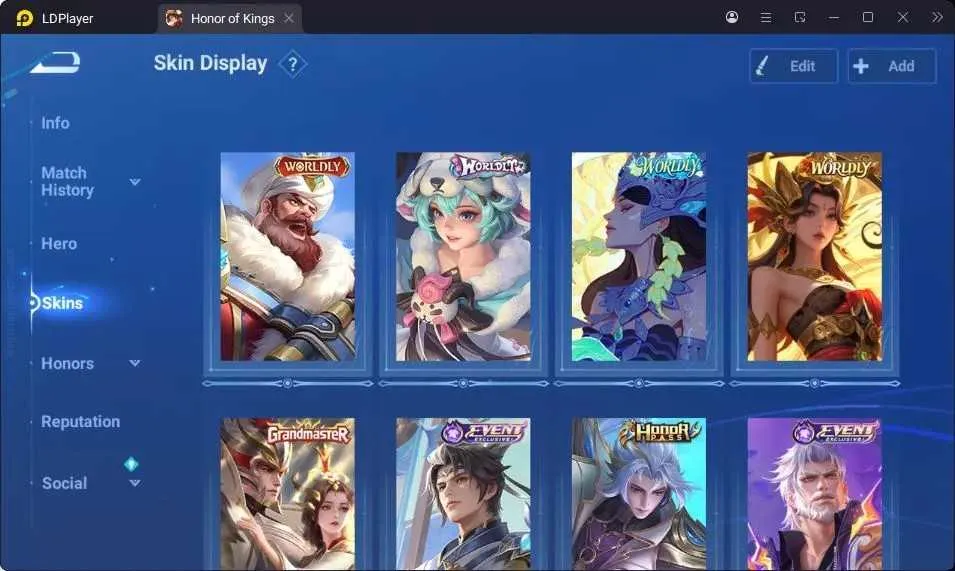This screenshot has width=955, height=571.
Task: Expand the Social chevron arrow
Action: [135, 483]
